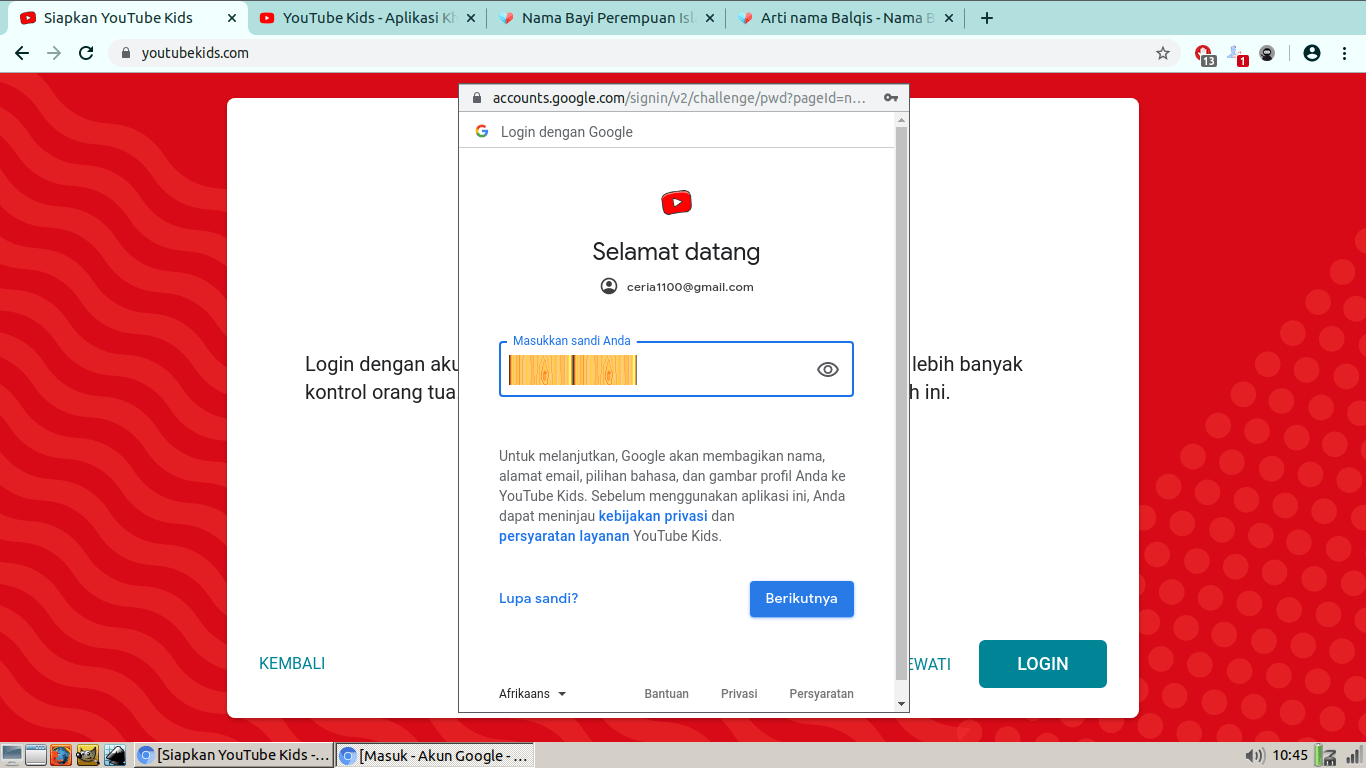Switch to the Siapkan YouTube Kids tab

pyautogui.click(x=125, y=18)
